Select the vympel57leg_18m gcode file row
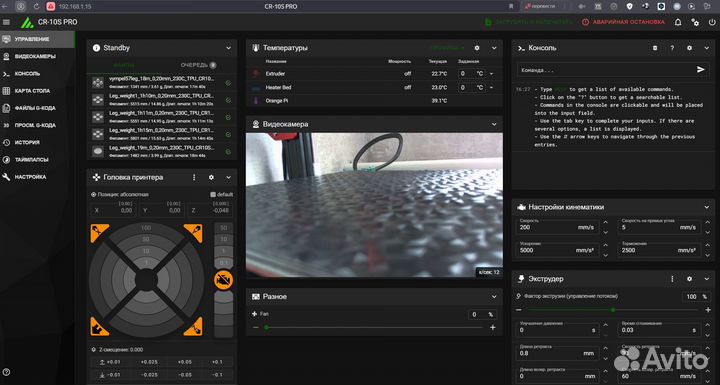Image resolution: width=720 pixels, height=385 pixels. pos(162,83)
